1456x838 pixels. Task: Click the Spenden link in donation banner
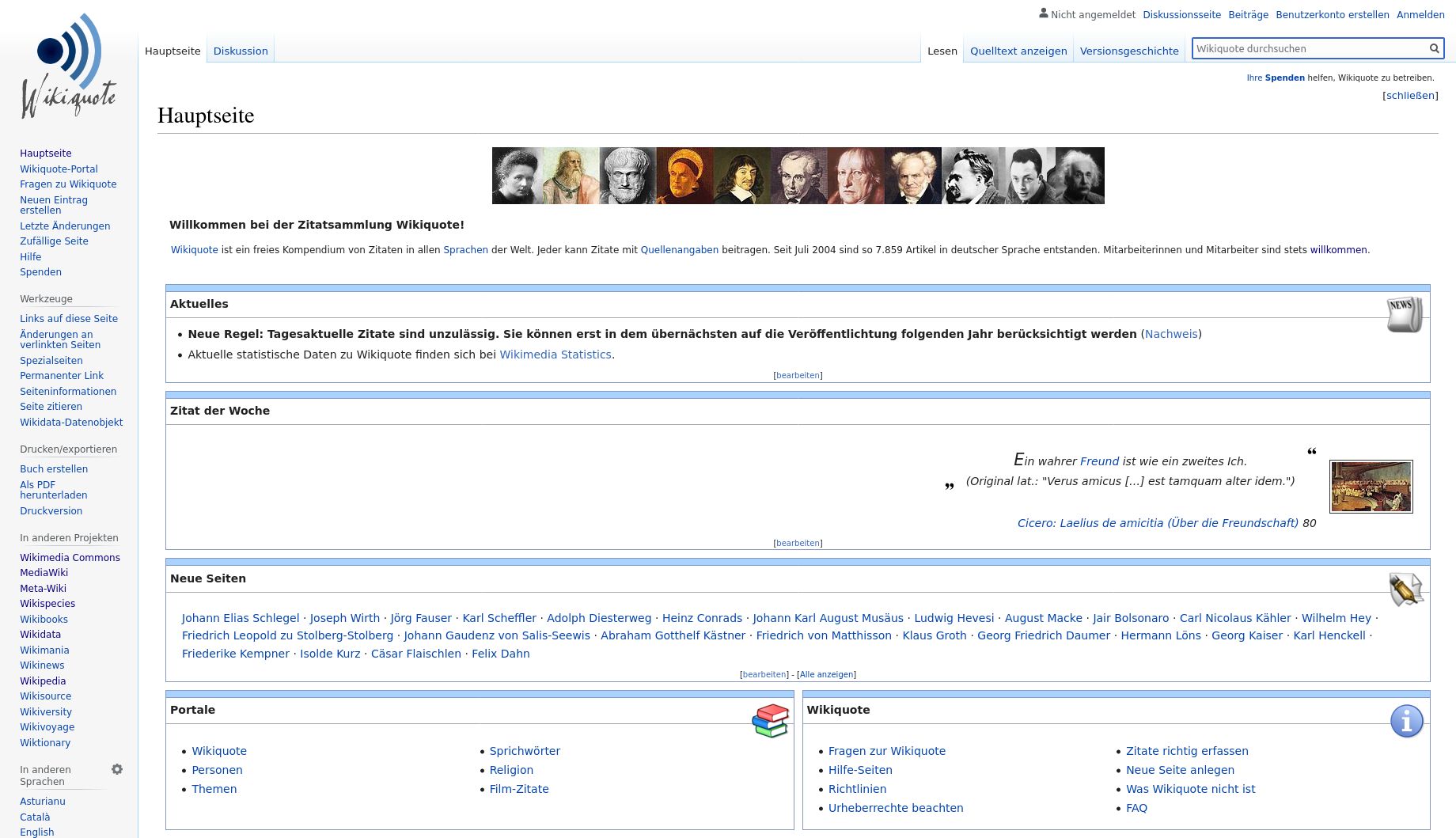click(1284, 78)
